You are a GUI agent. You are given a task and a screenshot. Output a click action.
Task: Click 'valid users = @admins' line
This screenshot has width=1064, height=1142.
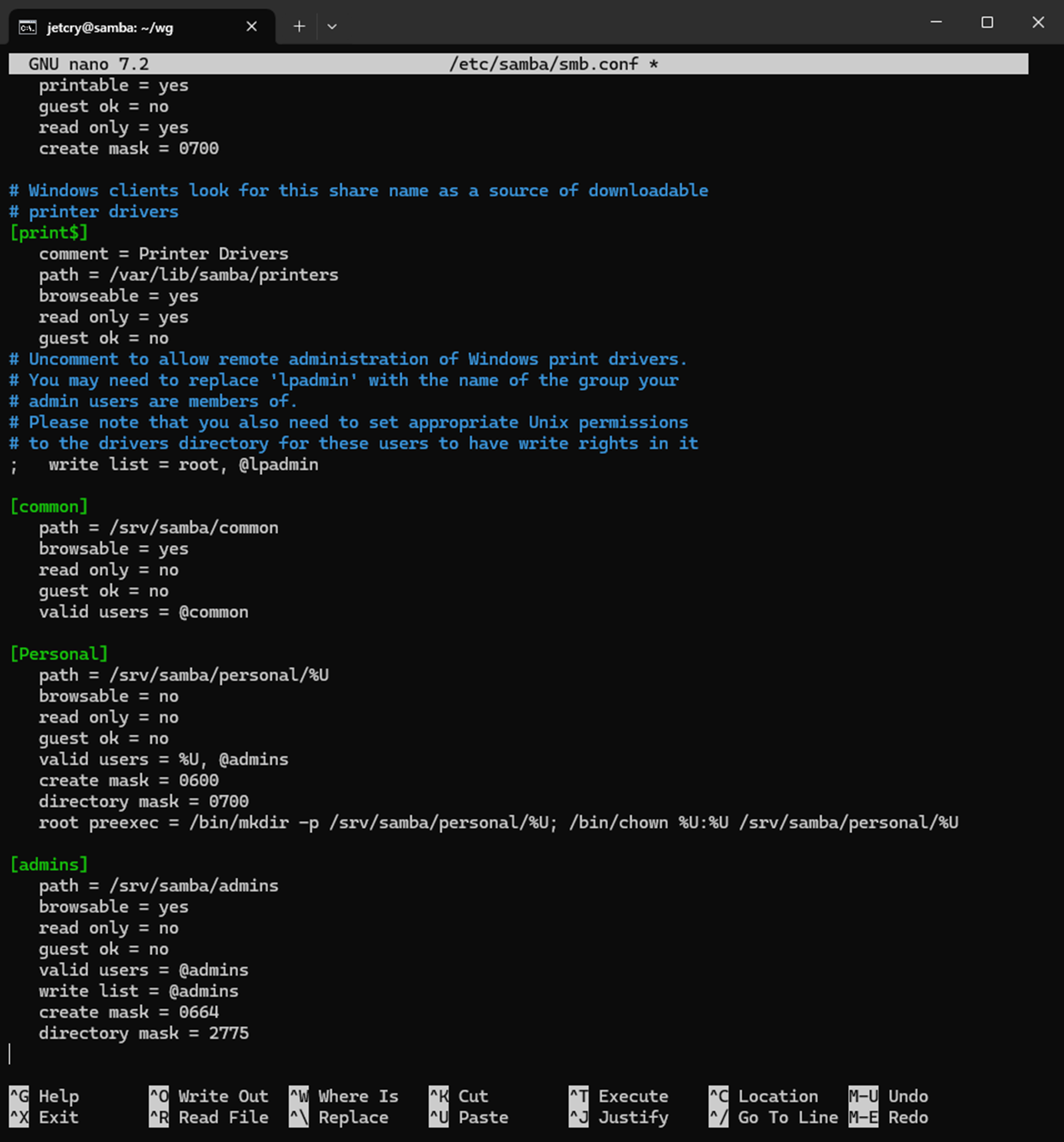coord(144,970)
